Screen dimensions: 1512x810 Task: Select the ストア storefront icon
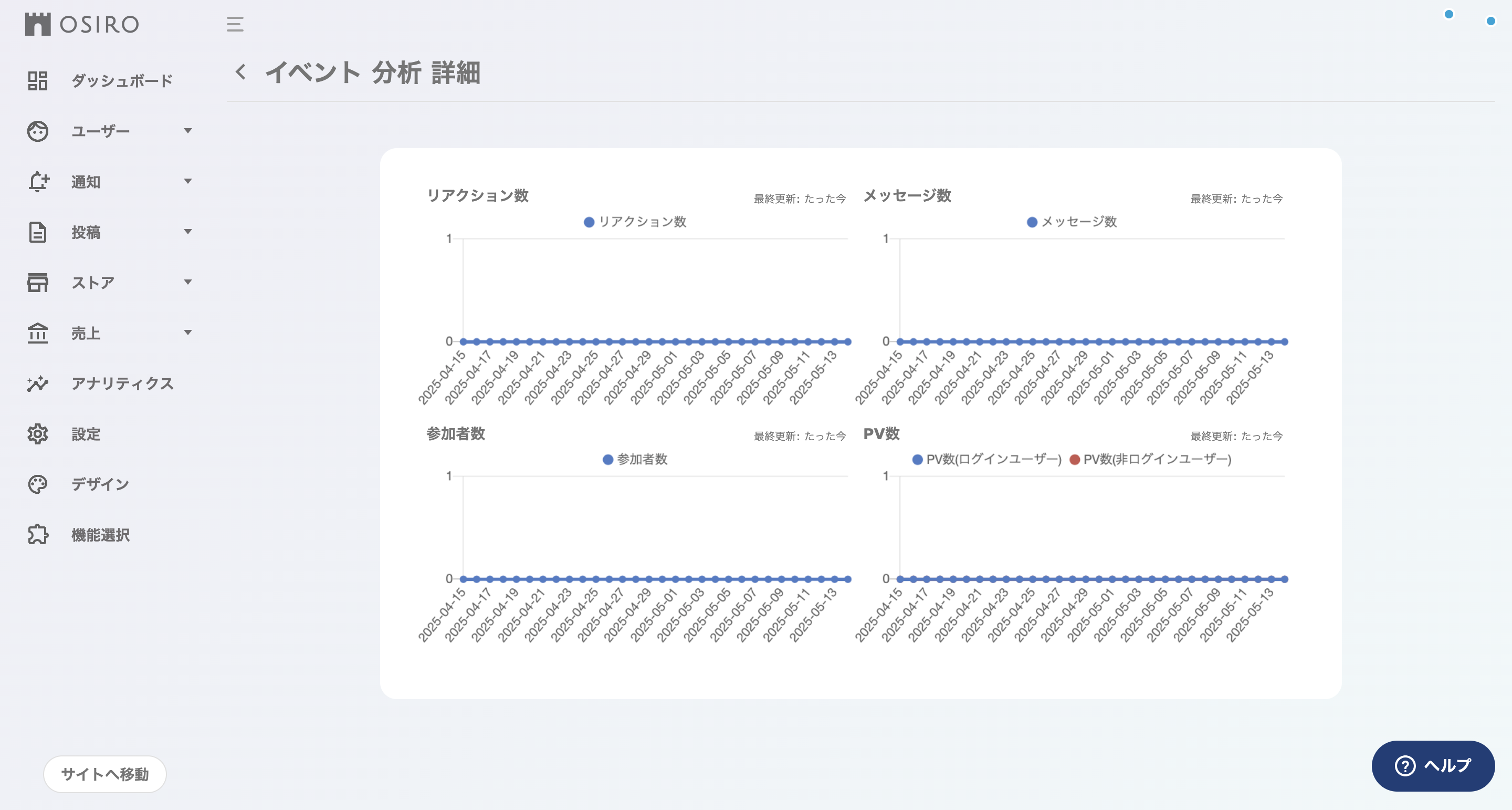click(x=38, y=283)
